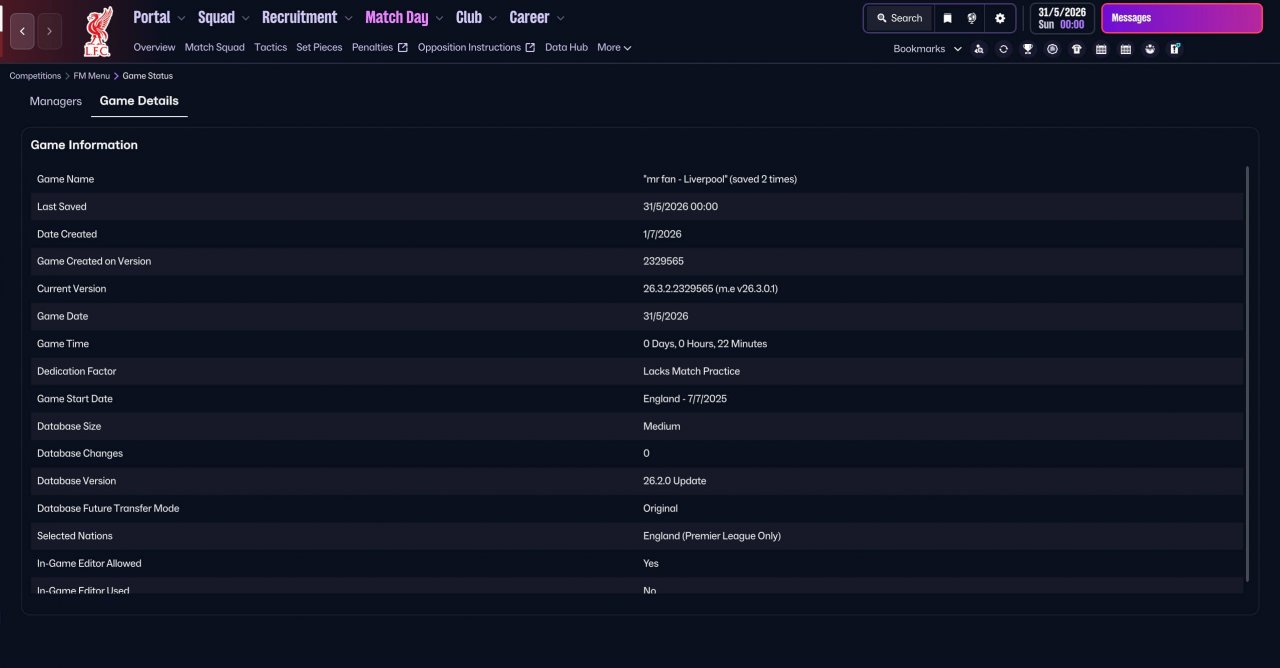
Task: Expand the Career menu chevron
Action: 560,18
